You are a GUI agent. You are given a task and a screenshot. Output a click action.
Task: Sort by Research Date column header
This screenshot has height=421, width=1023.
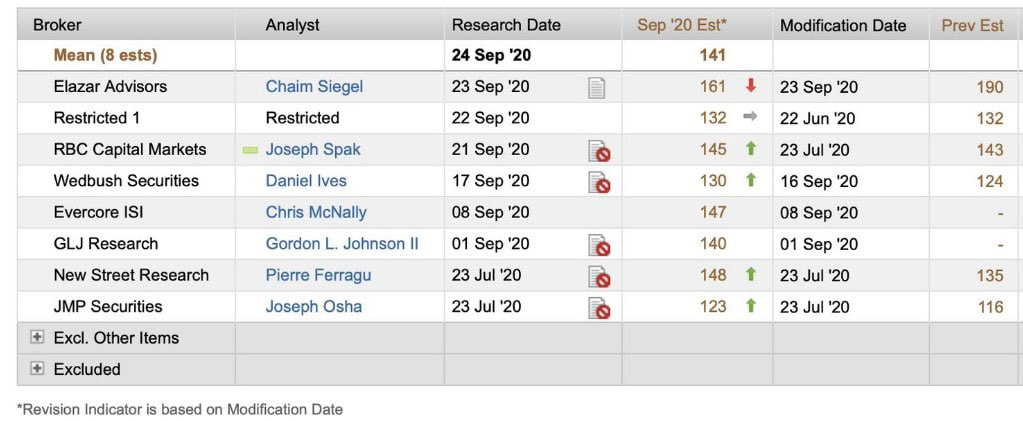506,25
